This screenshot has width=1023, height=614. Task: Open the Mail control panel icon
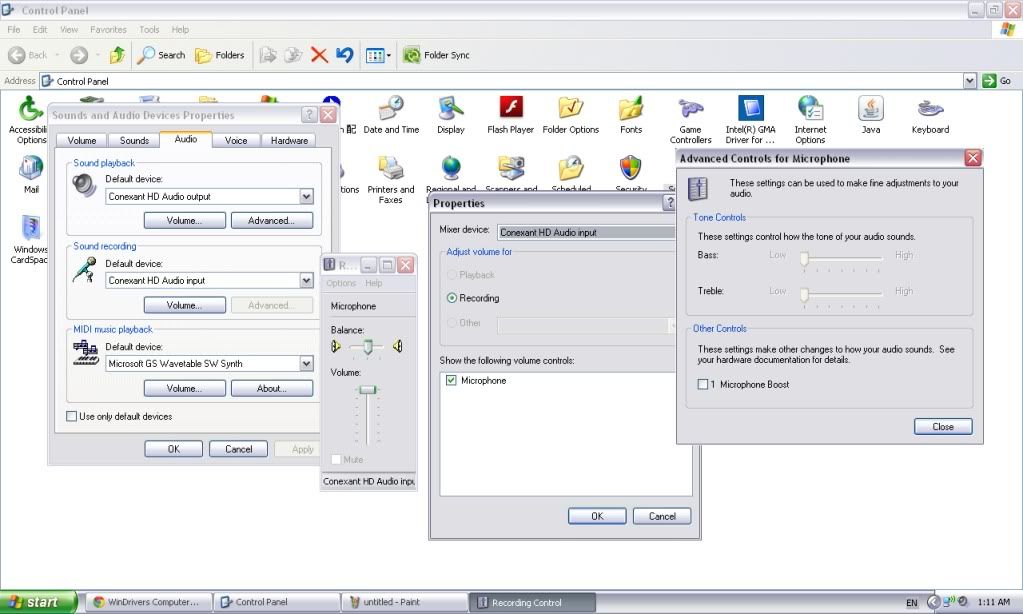click(x=31, y=175)
